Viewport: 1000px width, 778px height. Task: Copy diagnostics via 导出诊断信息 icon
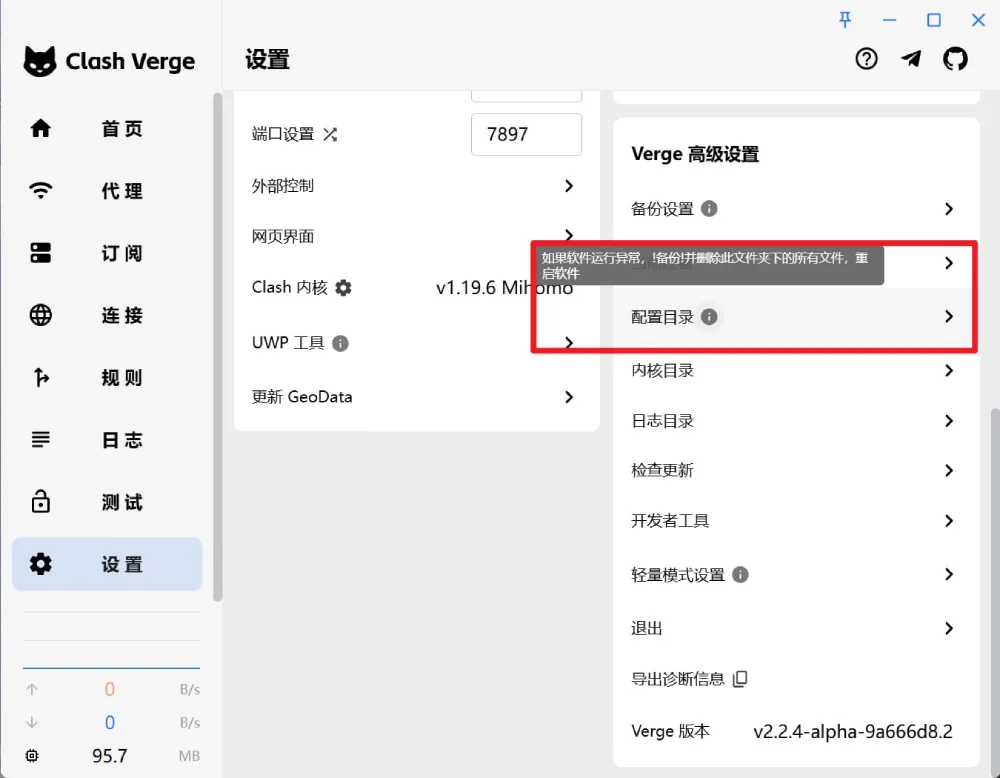740,679
